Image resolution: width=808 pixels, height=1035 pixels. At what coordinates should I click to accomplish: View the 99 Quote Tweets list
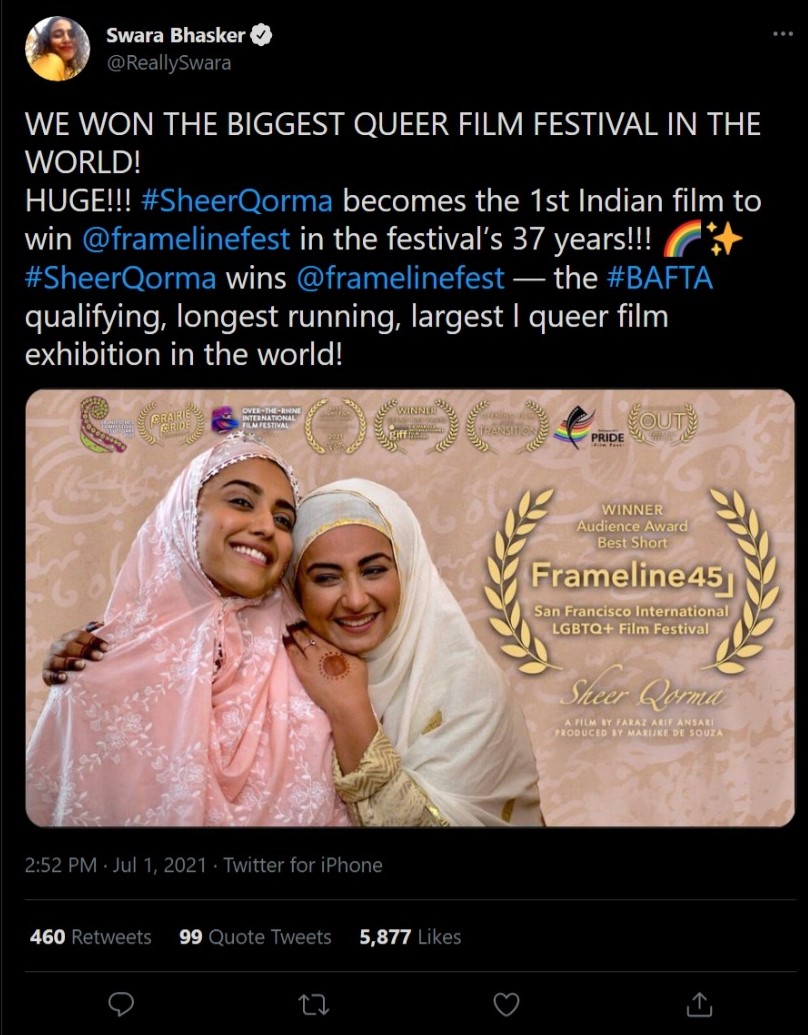click(x=255, y=937)
